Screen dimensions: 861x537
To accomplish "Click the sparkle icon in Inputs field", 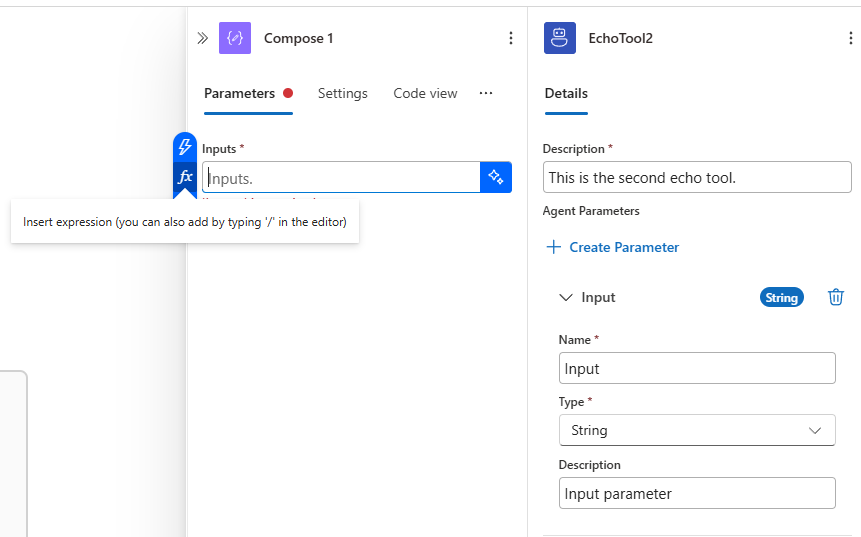I will [x=495, y=177].
